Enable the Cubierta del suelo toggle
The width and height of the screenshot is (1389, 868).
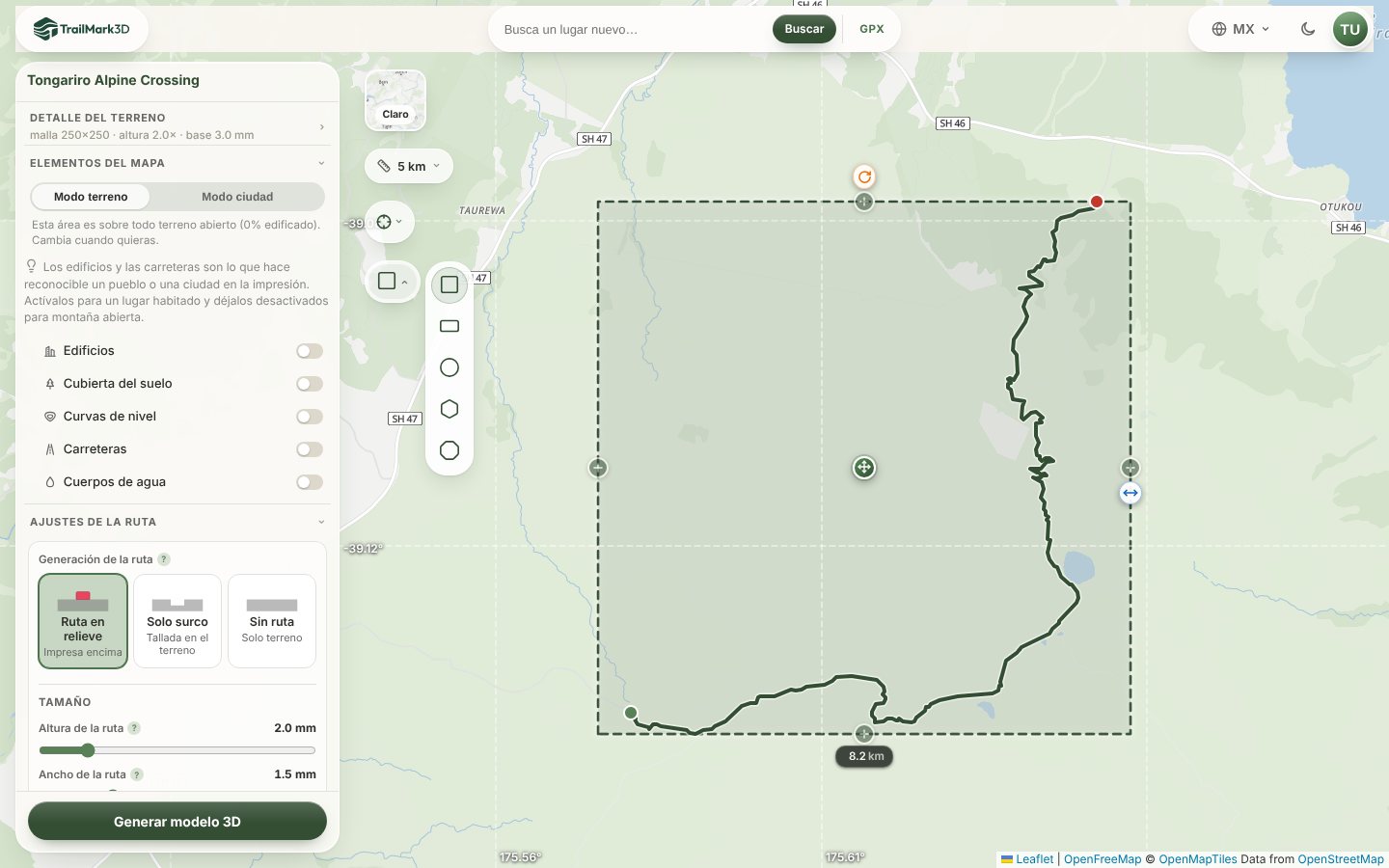click(x=310, y=384)
